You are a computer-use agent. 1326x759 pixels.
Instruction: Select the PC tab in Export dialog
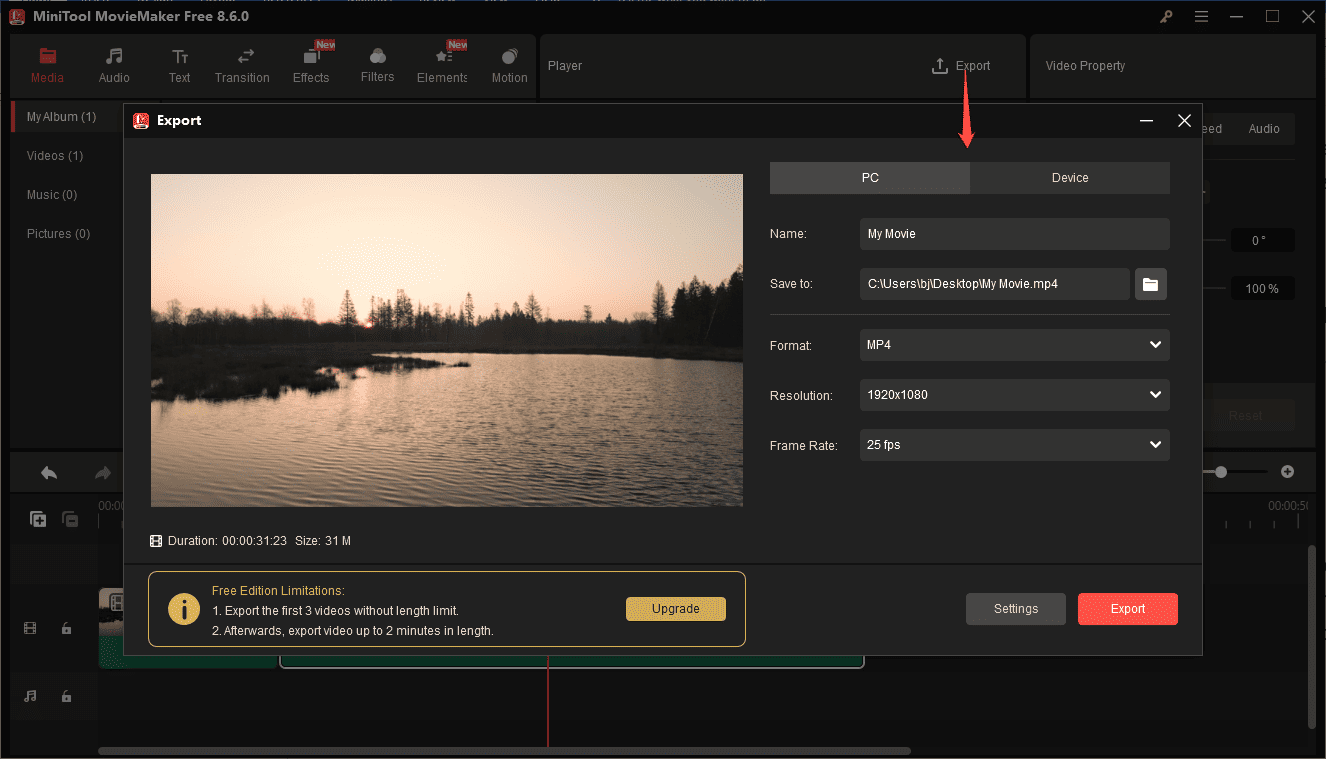pos(870,178)
